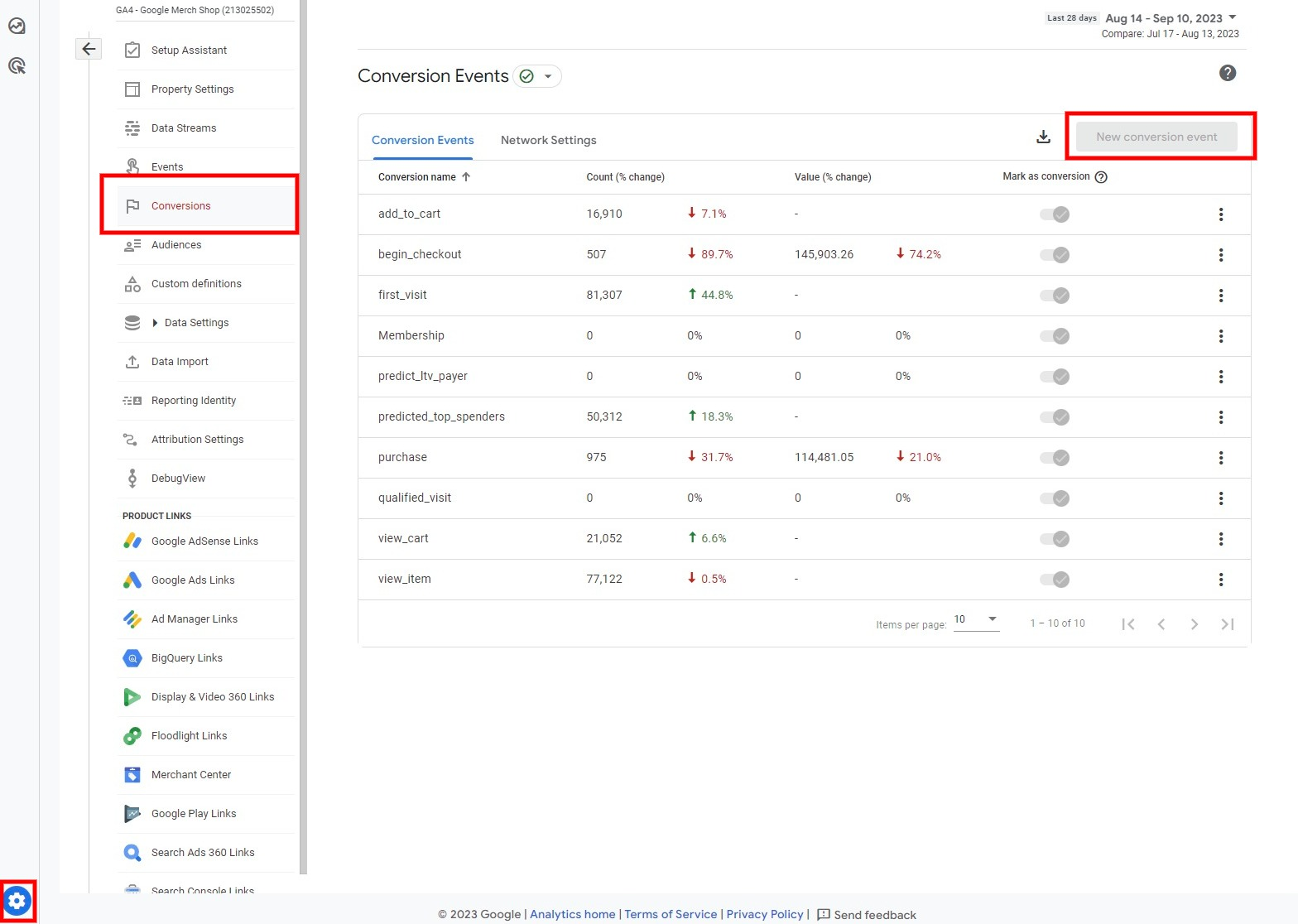Click the BigQuery Links logo
The image size is (1298, 924).
132,658
